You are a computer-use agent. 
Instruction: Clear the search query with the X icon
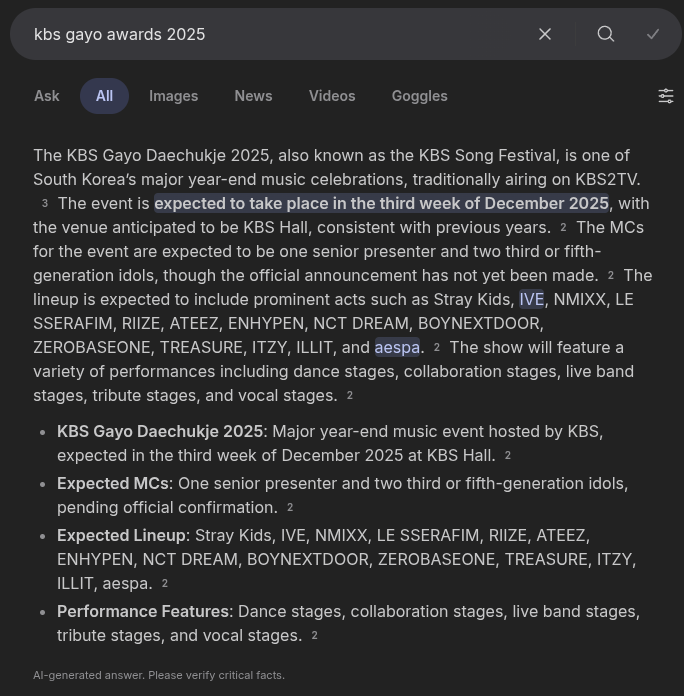tap(545, 34)
